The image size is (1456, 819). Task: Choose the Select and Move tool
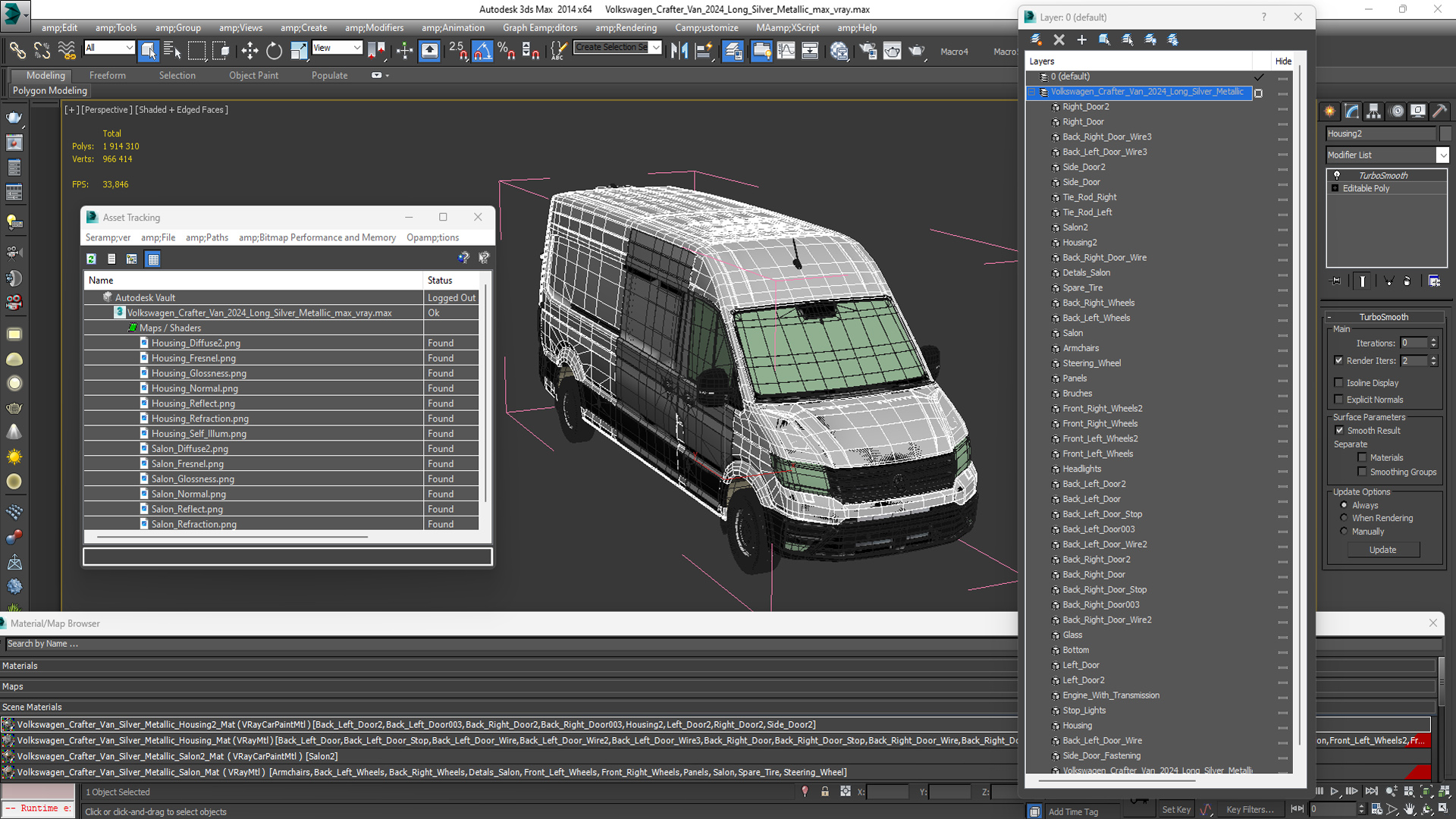point(249,51)
